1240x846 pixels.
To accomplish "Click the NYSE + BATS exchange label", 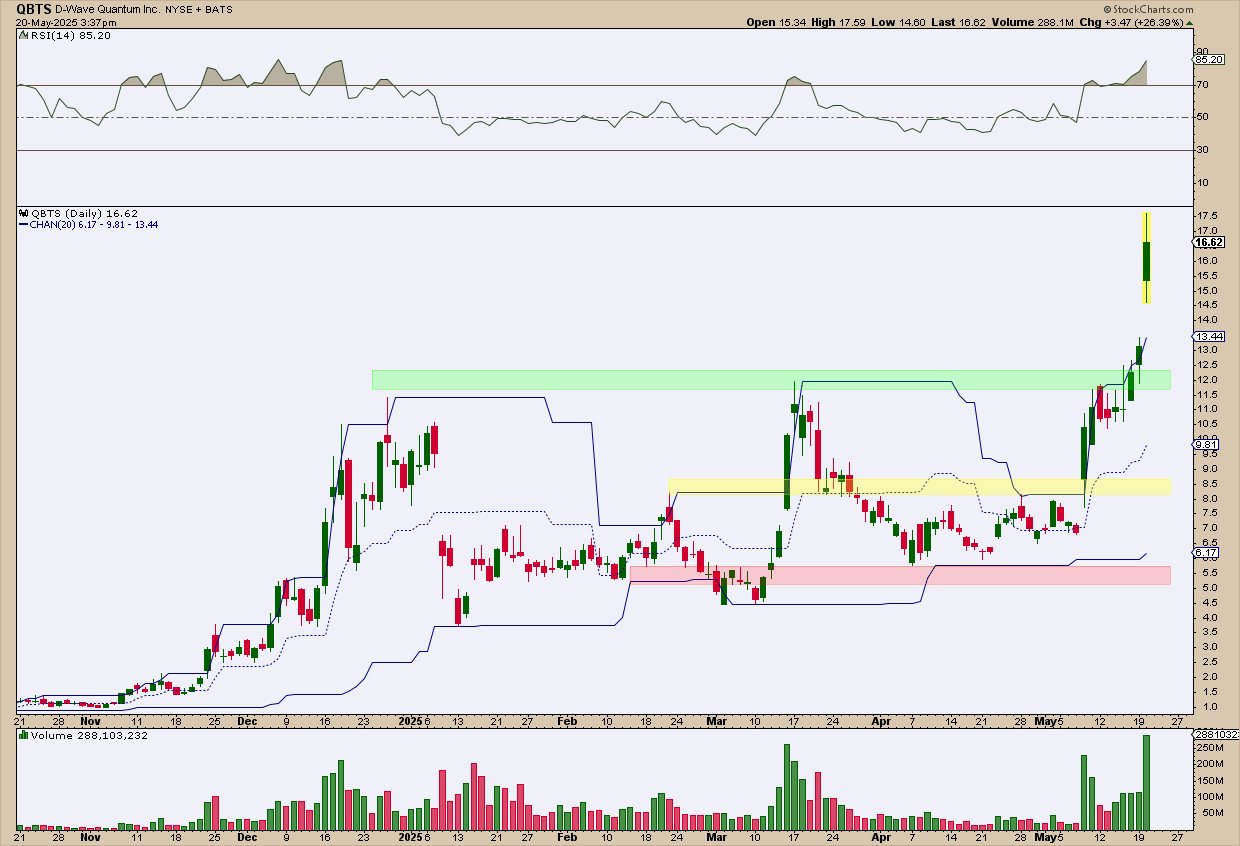I will [x=200, y=9].
